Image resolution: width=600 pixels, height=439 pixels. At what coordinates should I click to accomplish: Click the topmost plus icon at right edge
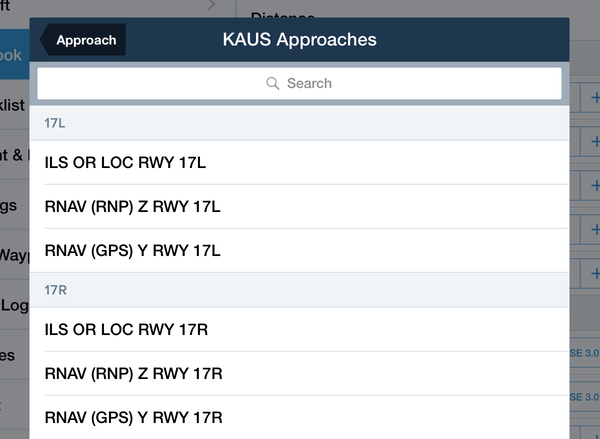click(x=595, y=98)
